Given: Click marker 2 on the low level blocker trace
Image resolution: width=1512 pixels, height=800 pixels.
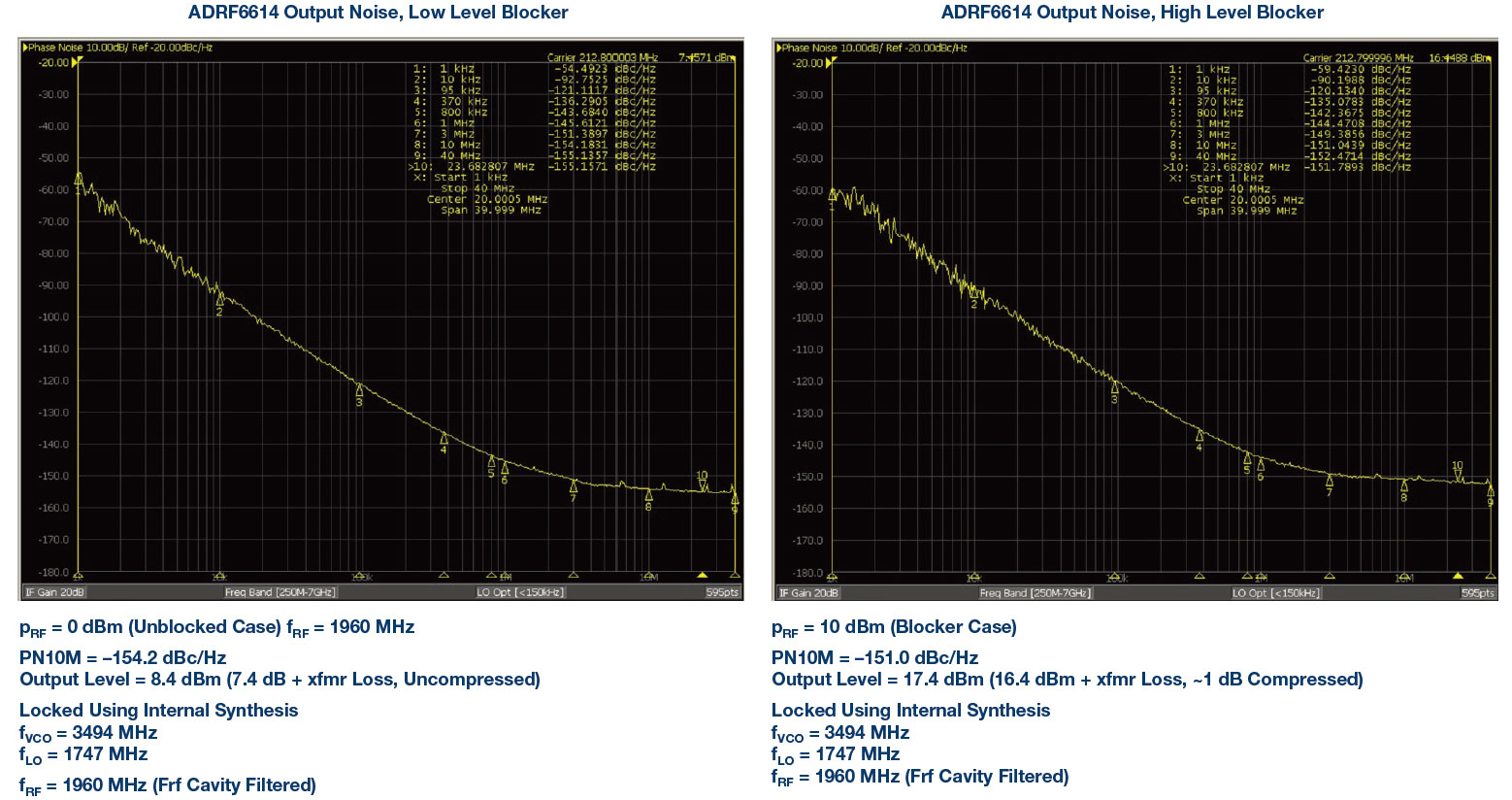Looking at the screenshot, I should 219,300.
